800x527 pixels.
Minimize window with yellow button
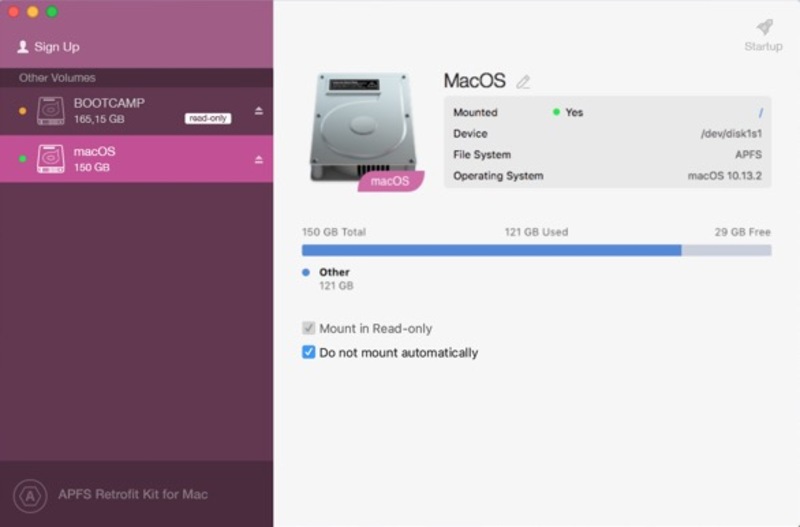[x=33, y=12]
